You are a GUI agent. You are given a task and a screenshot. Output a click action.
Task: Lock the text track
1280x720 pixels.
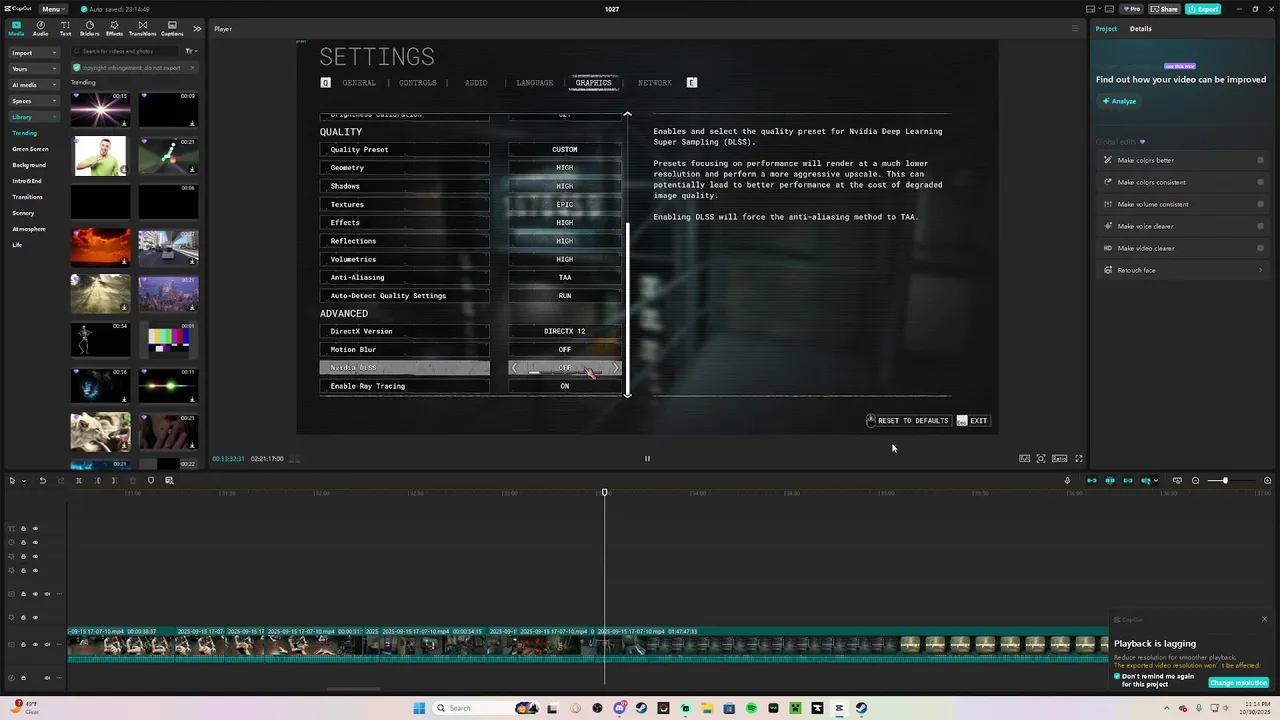click(23, 528)
